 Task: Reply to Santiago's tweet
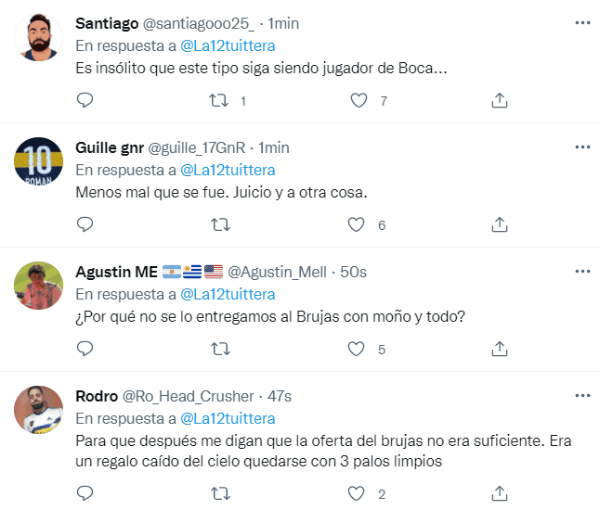tap(85, 100)
